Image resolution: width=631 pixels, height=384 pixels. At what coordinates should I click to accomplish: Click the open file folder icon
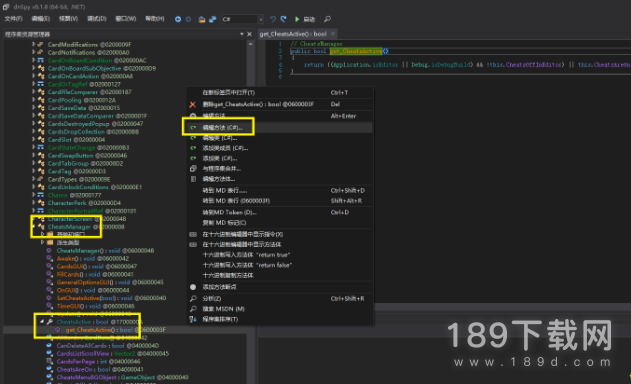coord(202,19)
